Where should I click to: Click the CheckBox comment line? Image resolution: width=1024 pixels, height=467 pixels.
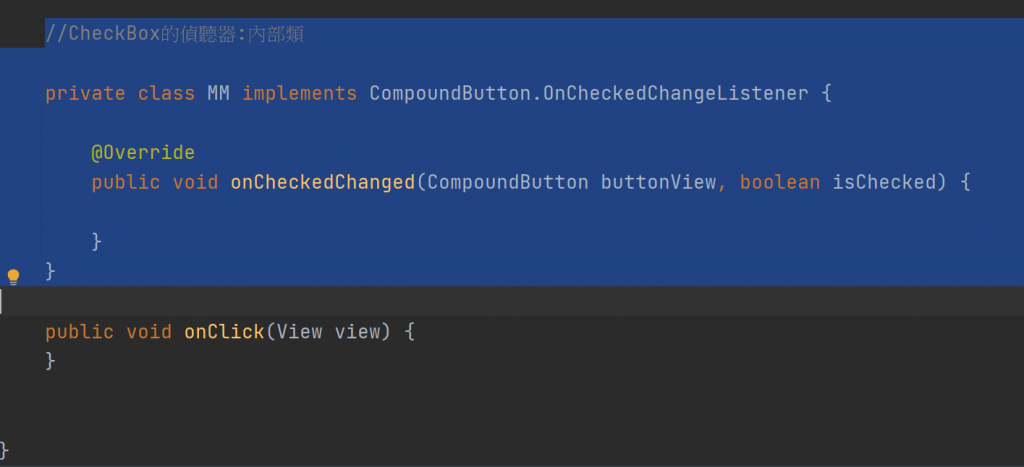click(x=174, y=35)
